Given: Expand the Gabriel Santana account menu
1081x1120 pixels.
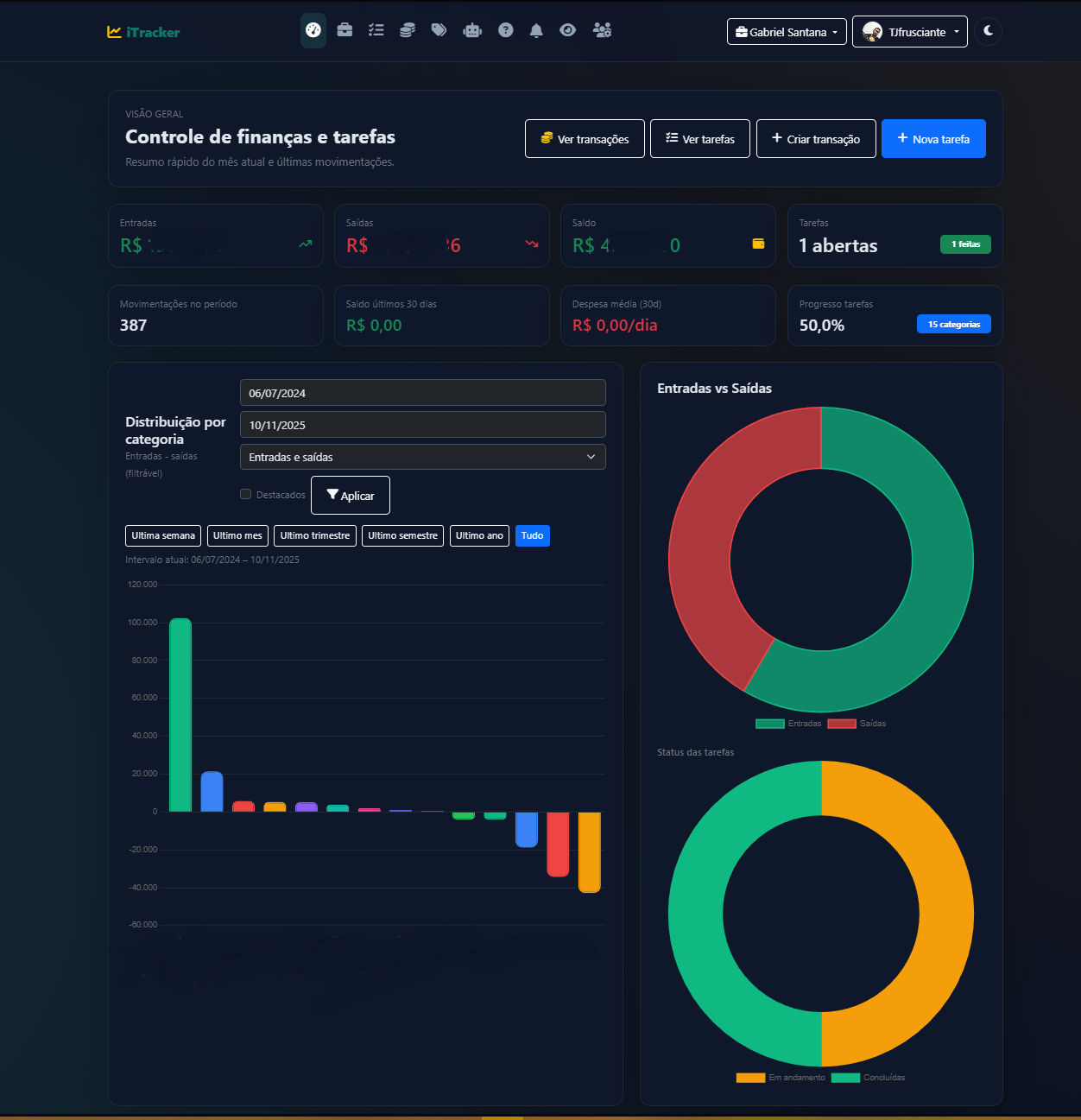Looking at the screenshot, I should pyautogui.click(x=786, y=31).
